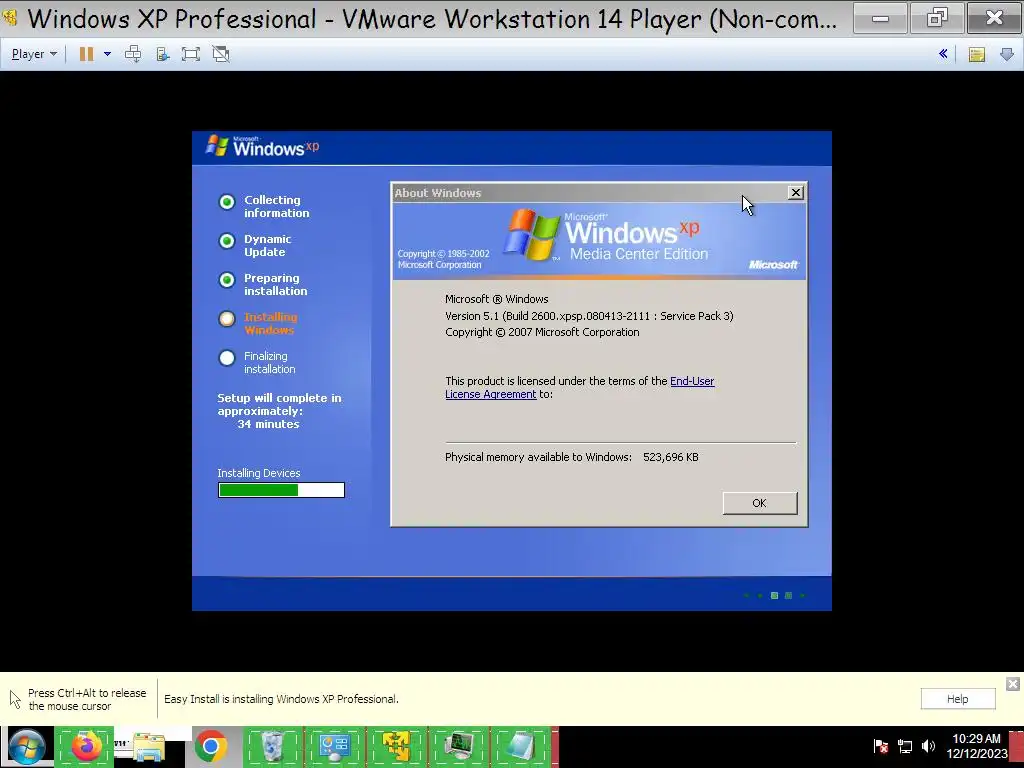Expand the power options dropdown arrow beside pause
Viewport: 1024px width, 768px height.
107,54
